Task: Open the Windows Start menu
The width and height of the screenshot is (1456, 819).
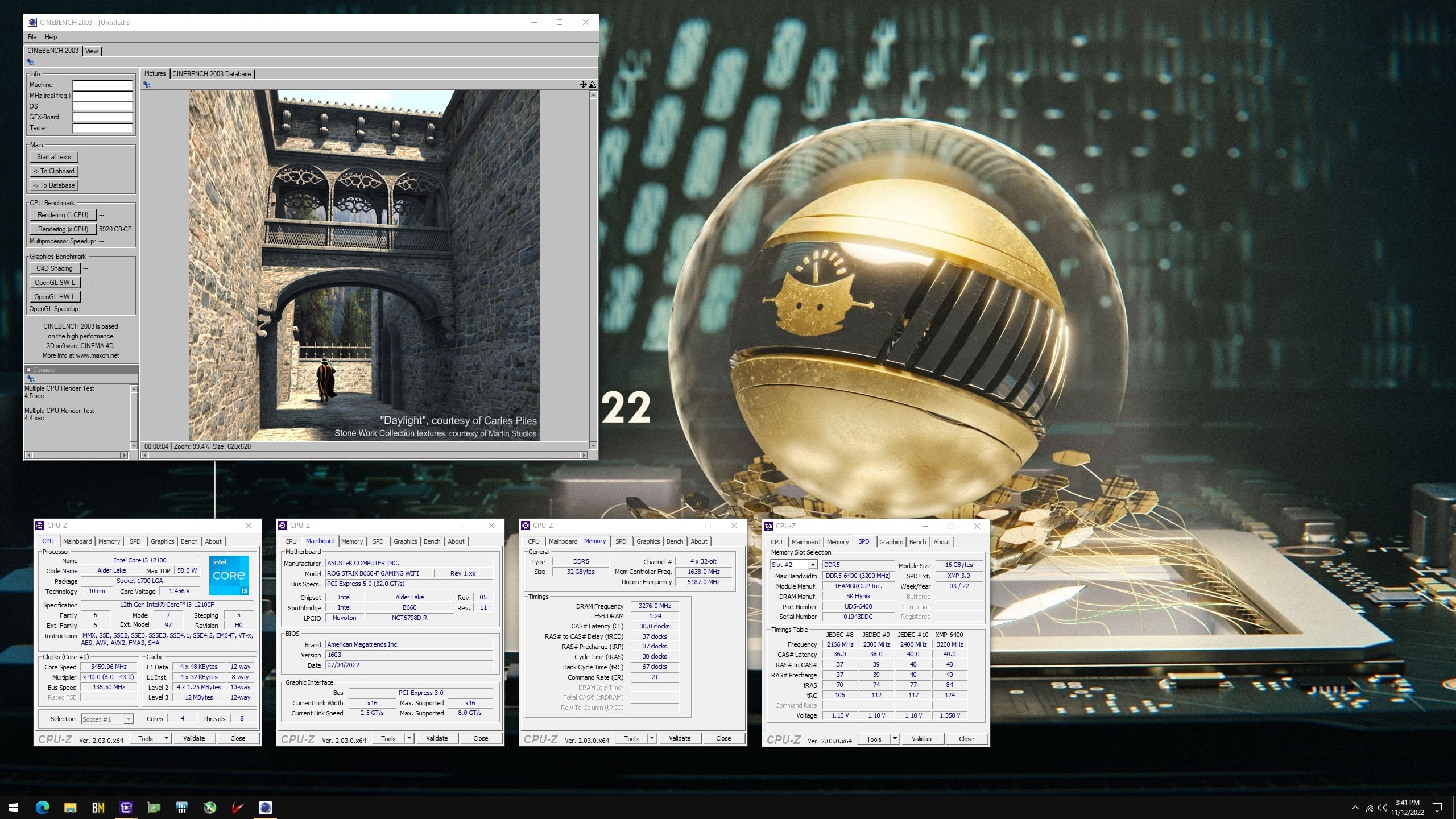Action: [14, 807]
